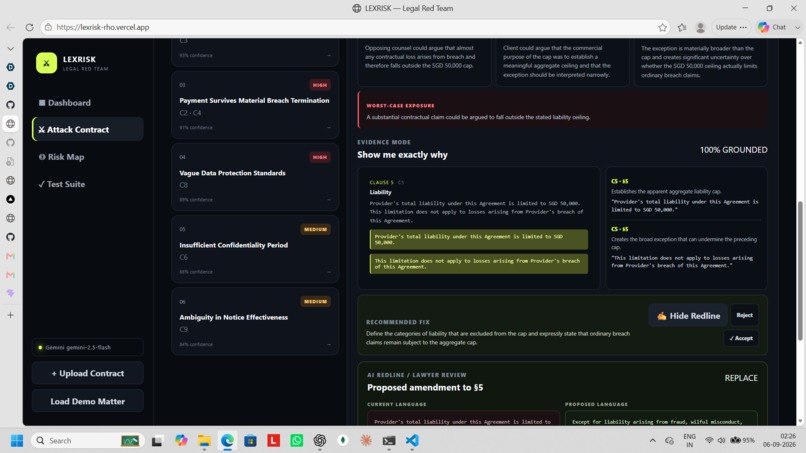Click the battery 95% tray indicator
806x453 pixels.
point(743,440)
